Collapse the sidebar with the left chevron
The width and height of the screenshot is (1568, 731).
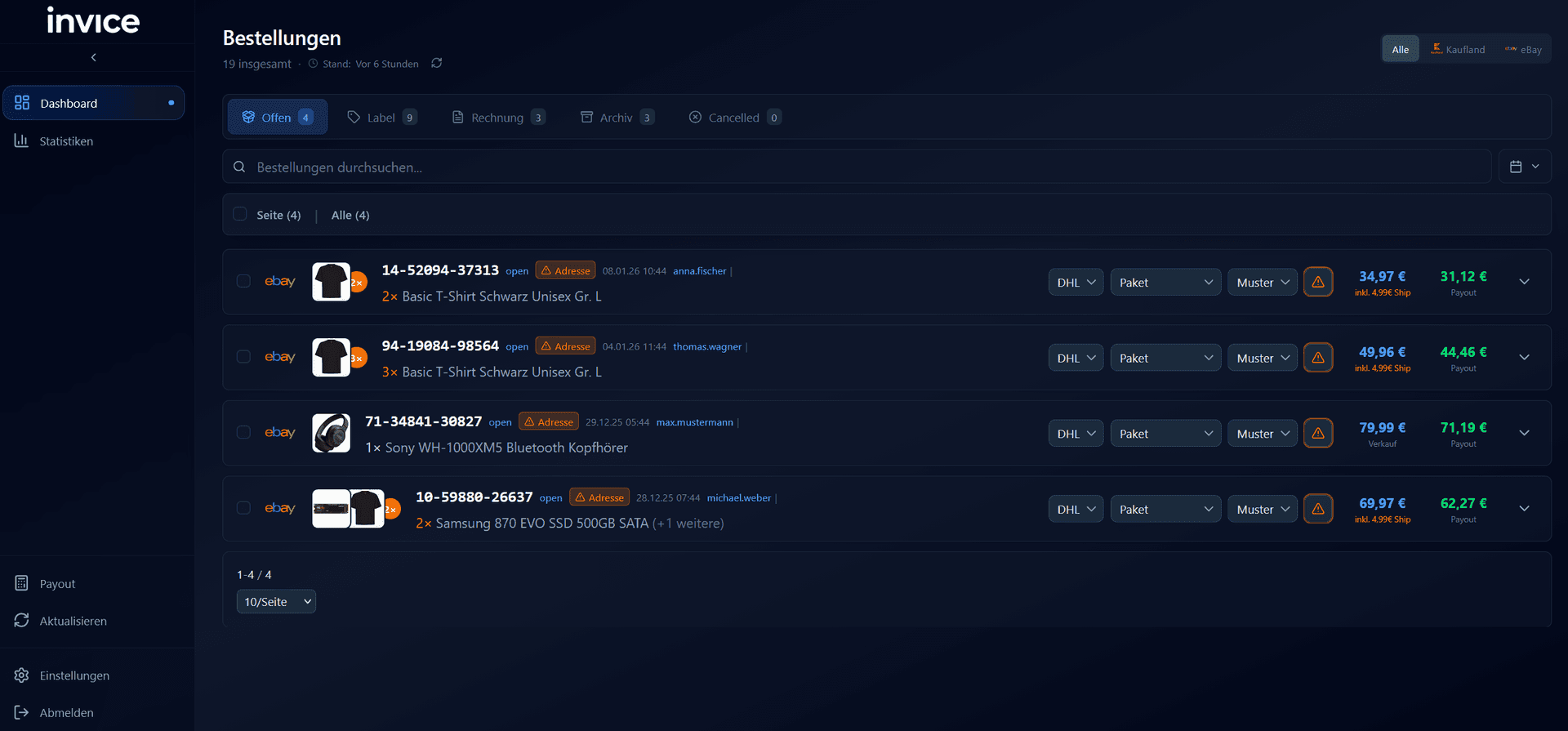tap(94, 57)
